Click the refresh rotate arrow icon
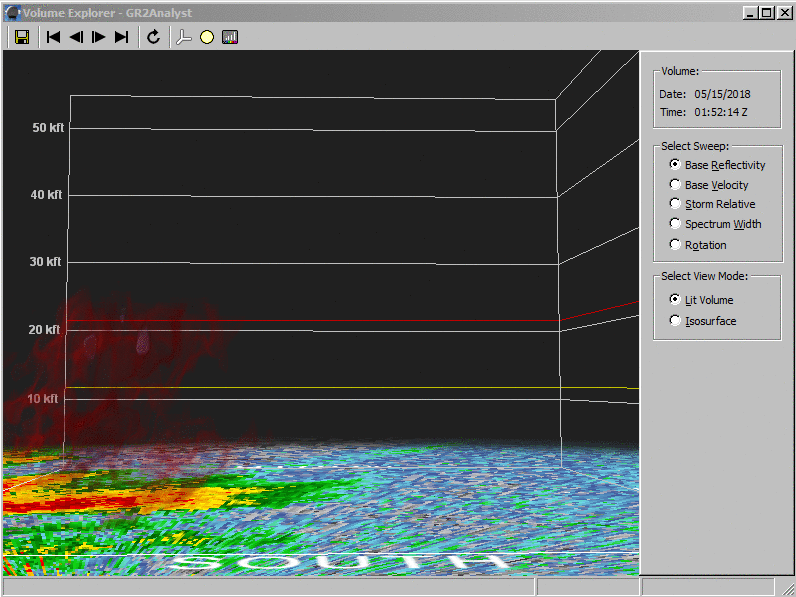The width and height of the screenshot is (796, 597). click(153, 37)
